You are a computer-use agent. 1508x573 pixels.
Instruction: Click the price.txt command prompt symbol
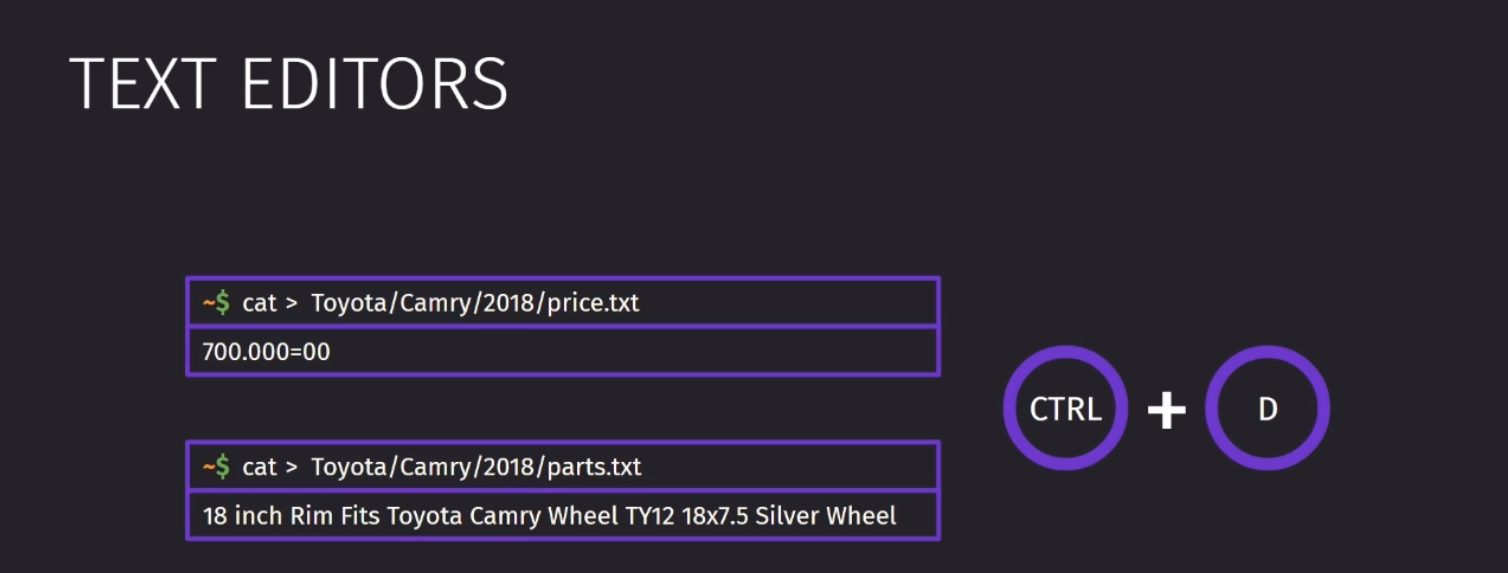click(x=216, y=302)
